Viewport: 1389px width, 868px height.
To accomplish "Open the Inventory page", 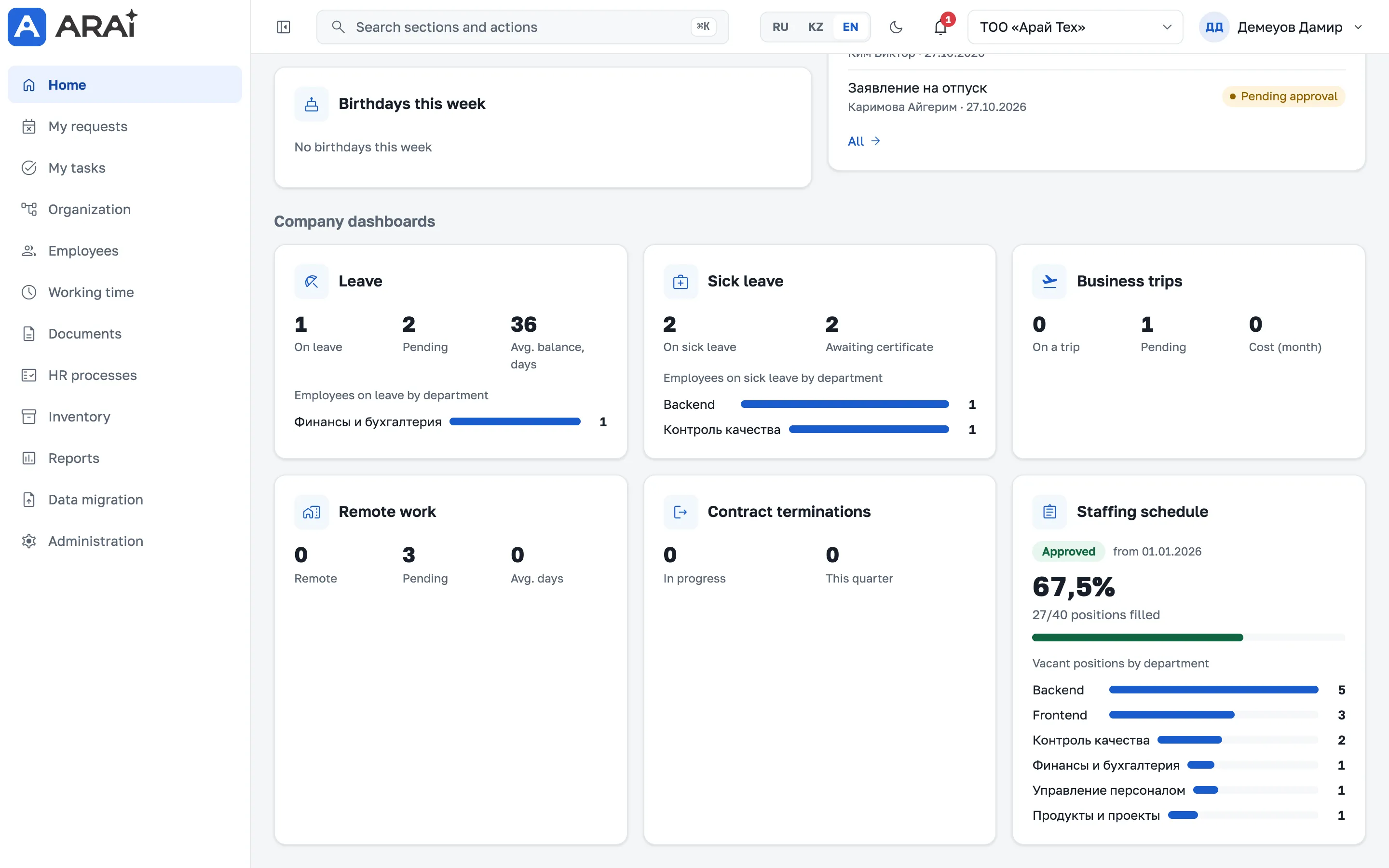I will pyautogui.click(x=124, y=417).
